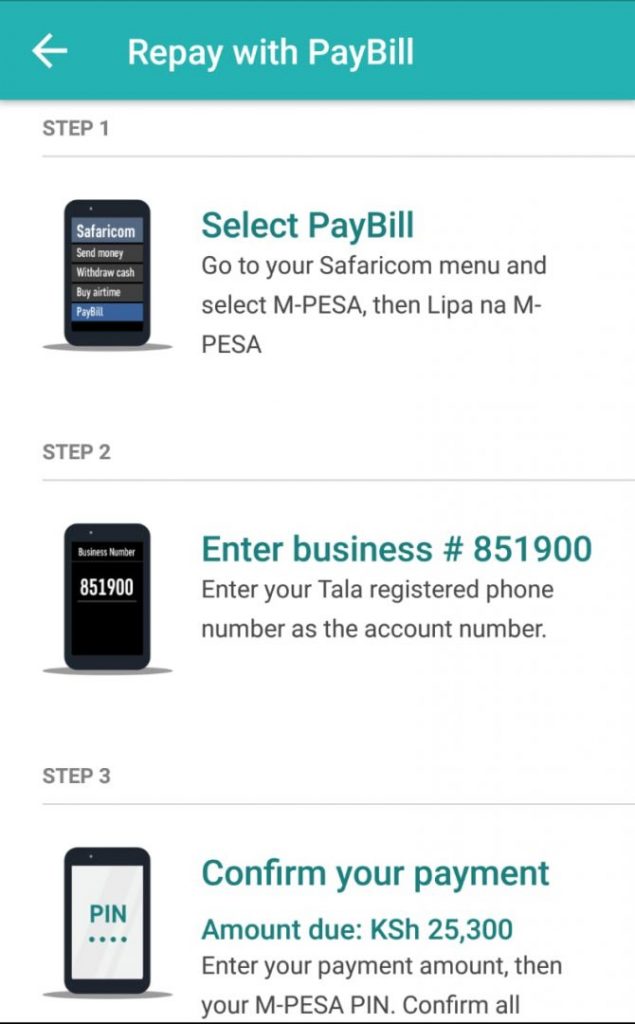Tap the Business Number phone illustration

pos(106,597)
